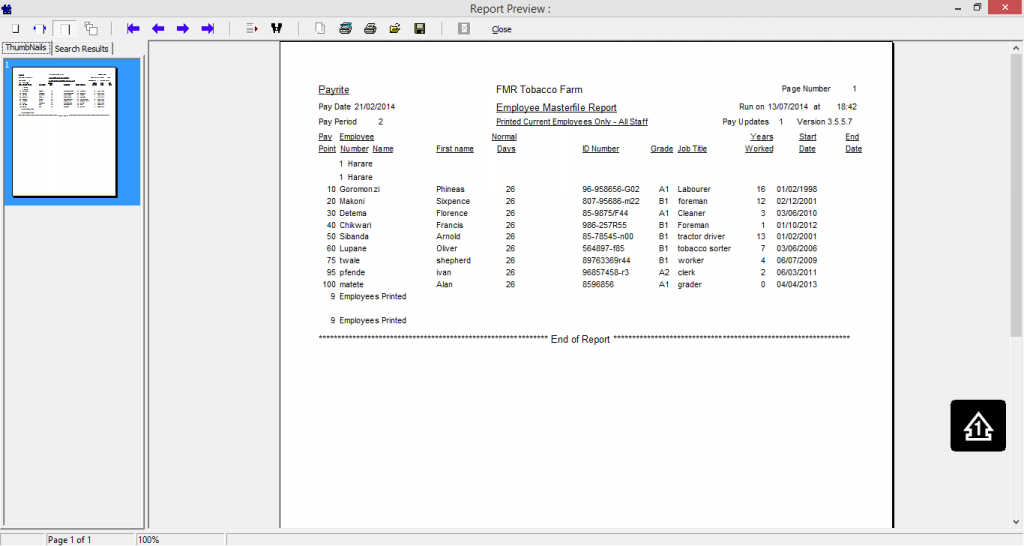Click the multiple pages view icon

(x=91, y=29)
